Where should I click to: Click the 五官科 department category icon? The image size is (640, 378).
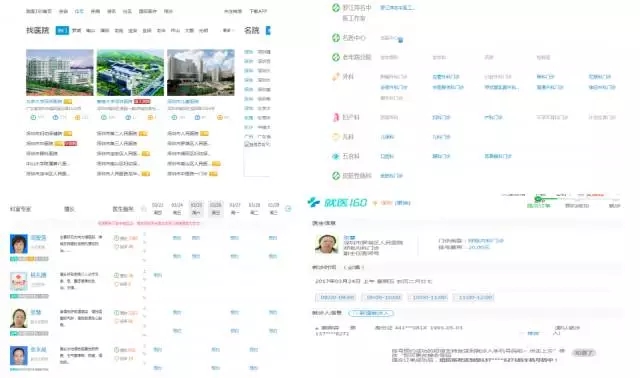(336, 156)
